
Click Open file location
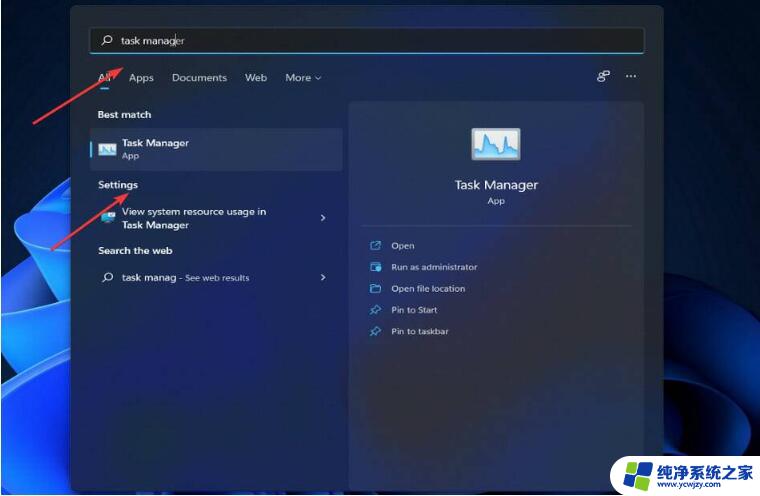(428, 288)
